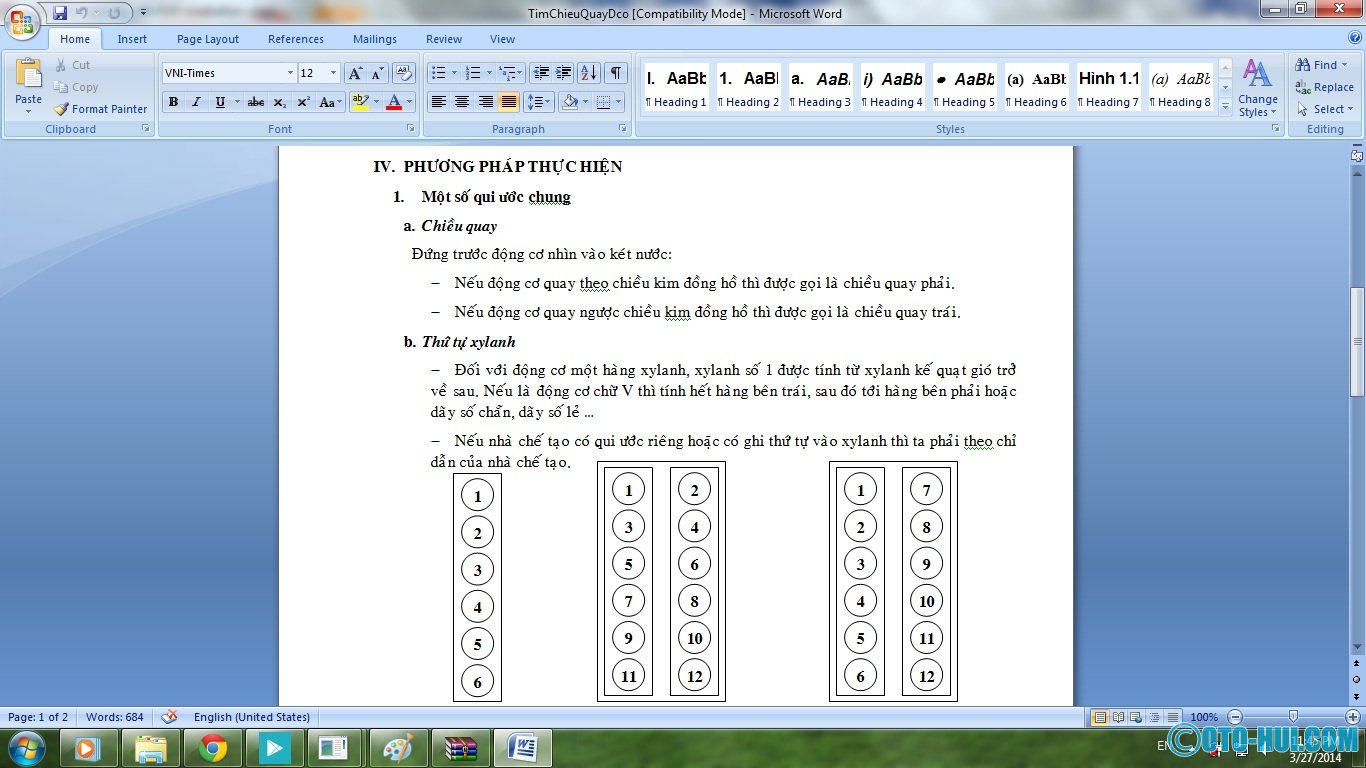Open Font dialog launcher

(410, 129)
